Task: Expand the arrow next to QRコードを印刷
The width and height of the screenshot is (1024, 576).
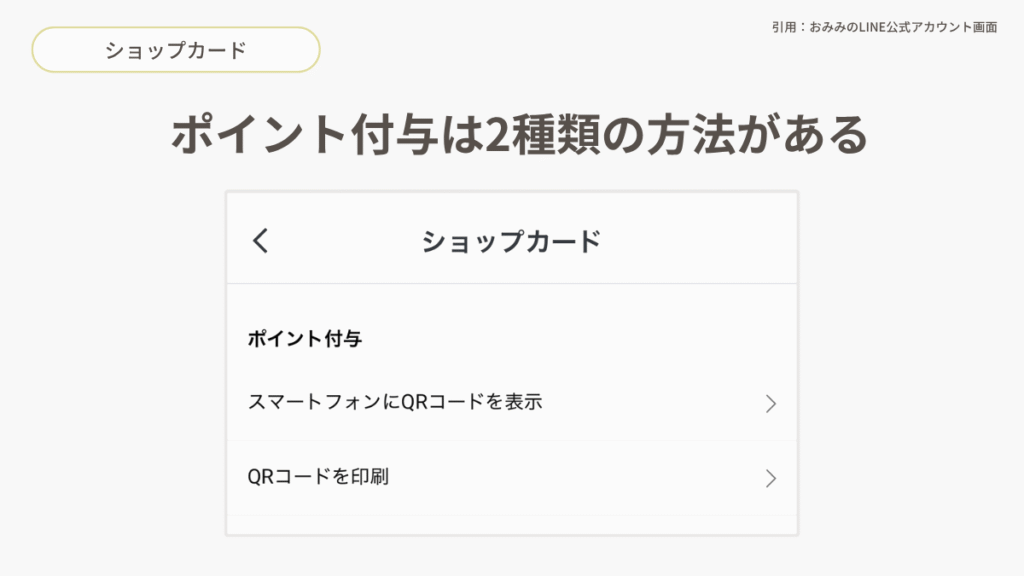Action: point(770,478)
